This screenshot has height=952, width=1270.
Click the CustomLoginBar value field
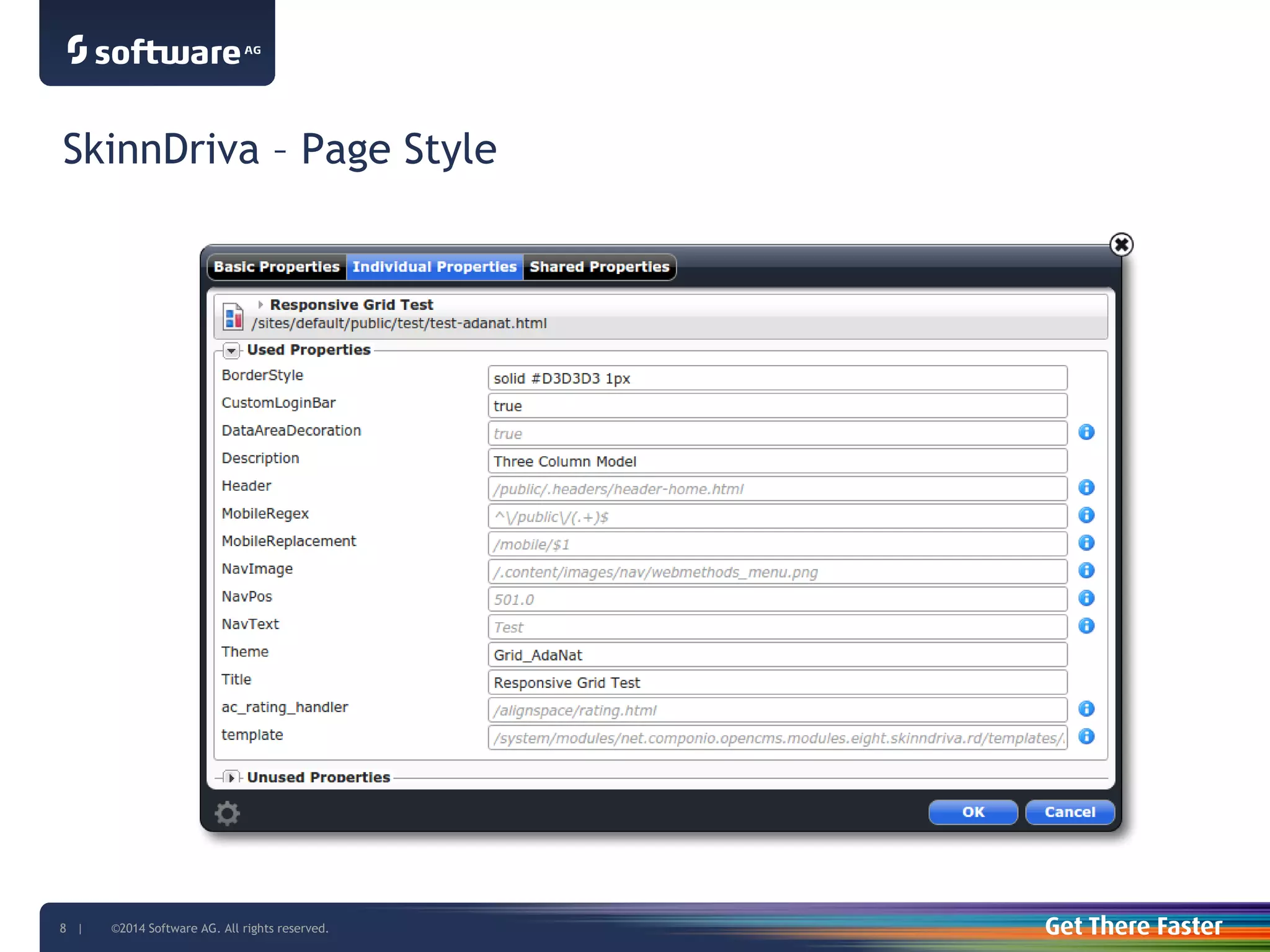pos(778,406)
